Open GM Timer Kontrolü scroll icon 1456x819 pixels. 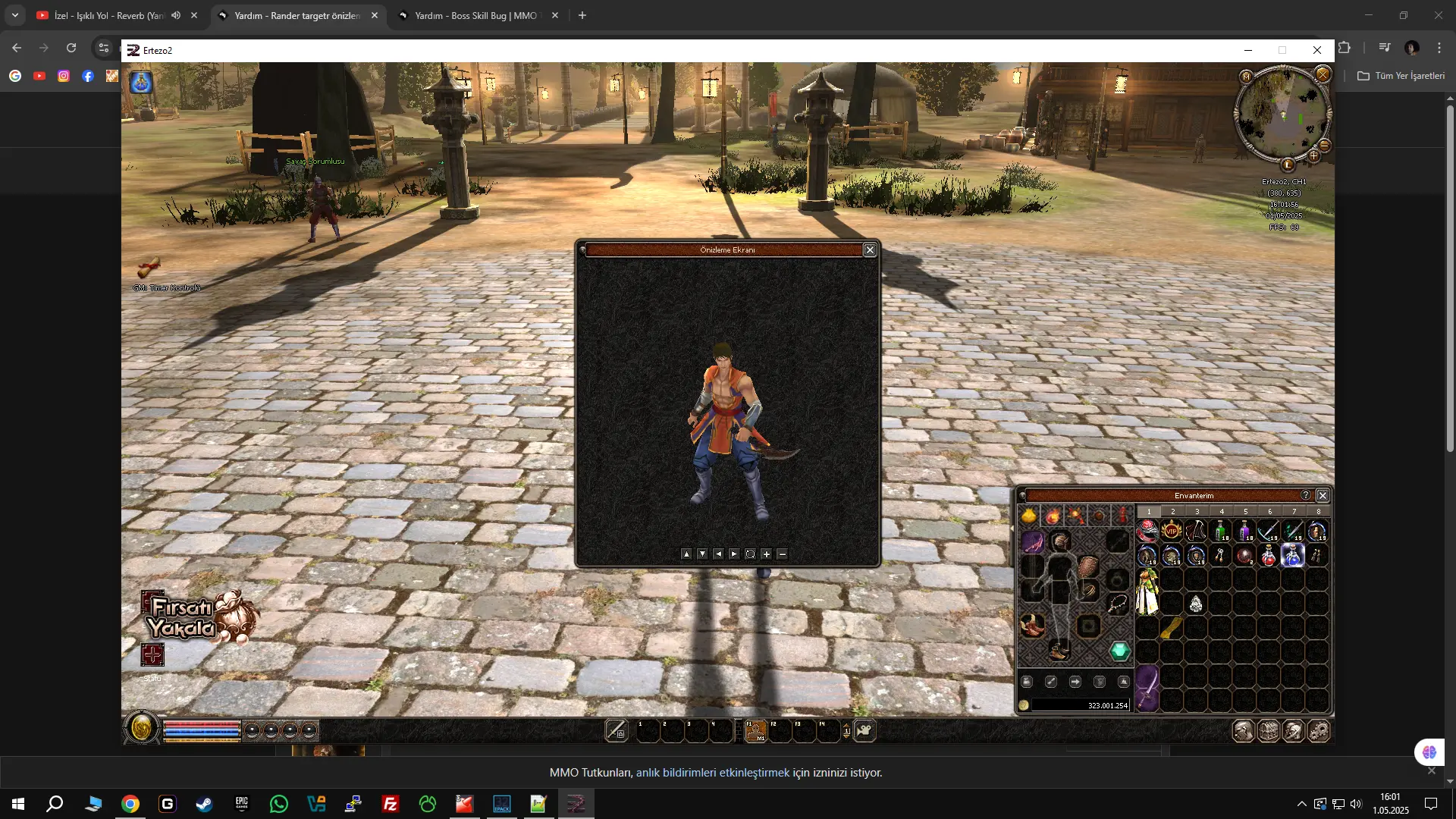(x=149, y=268)
